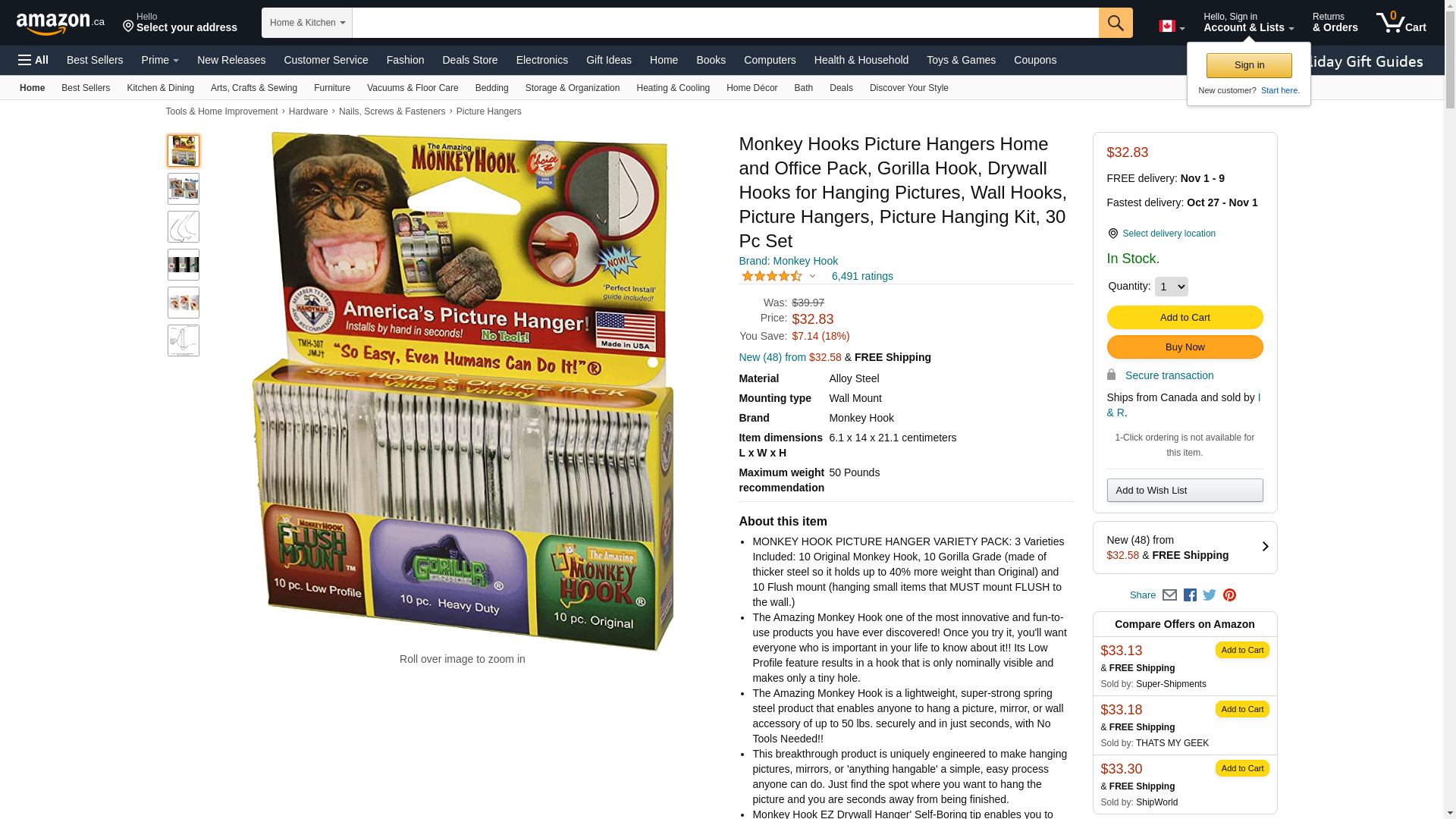Click the Buy Now button

click(x=1185, y=347)
